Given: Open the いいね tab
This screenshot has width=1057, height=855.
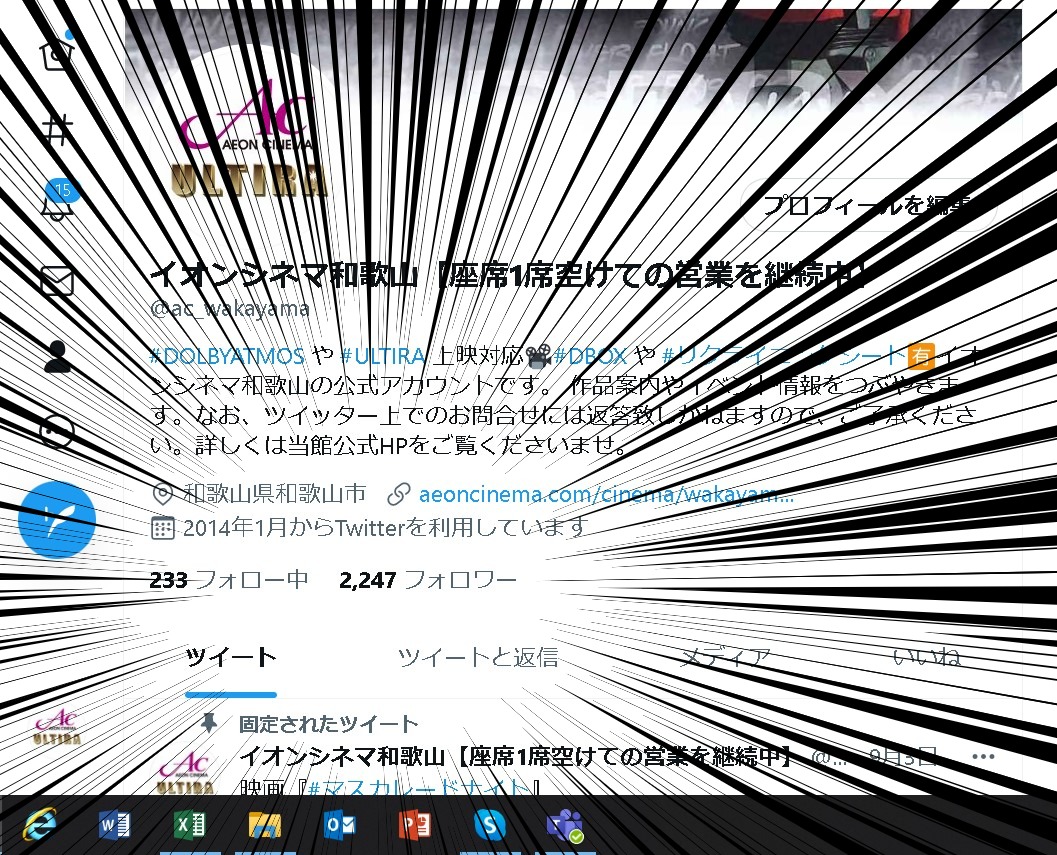Looking at the screenshot, I should (926, 657).
